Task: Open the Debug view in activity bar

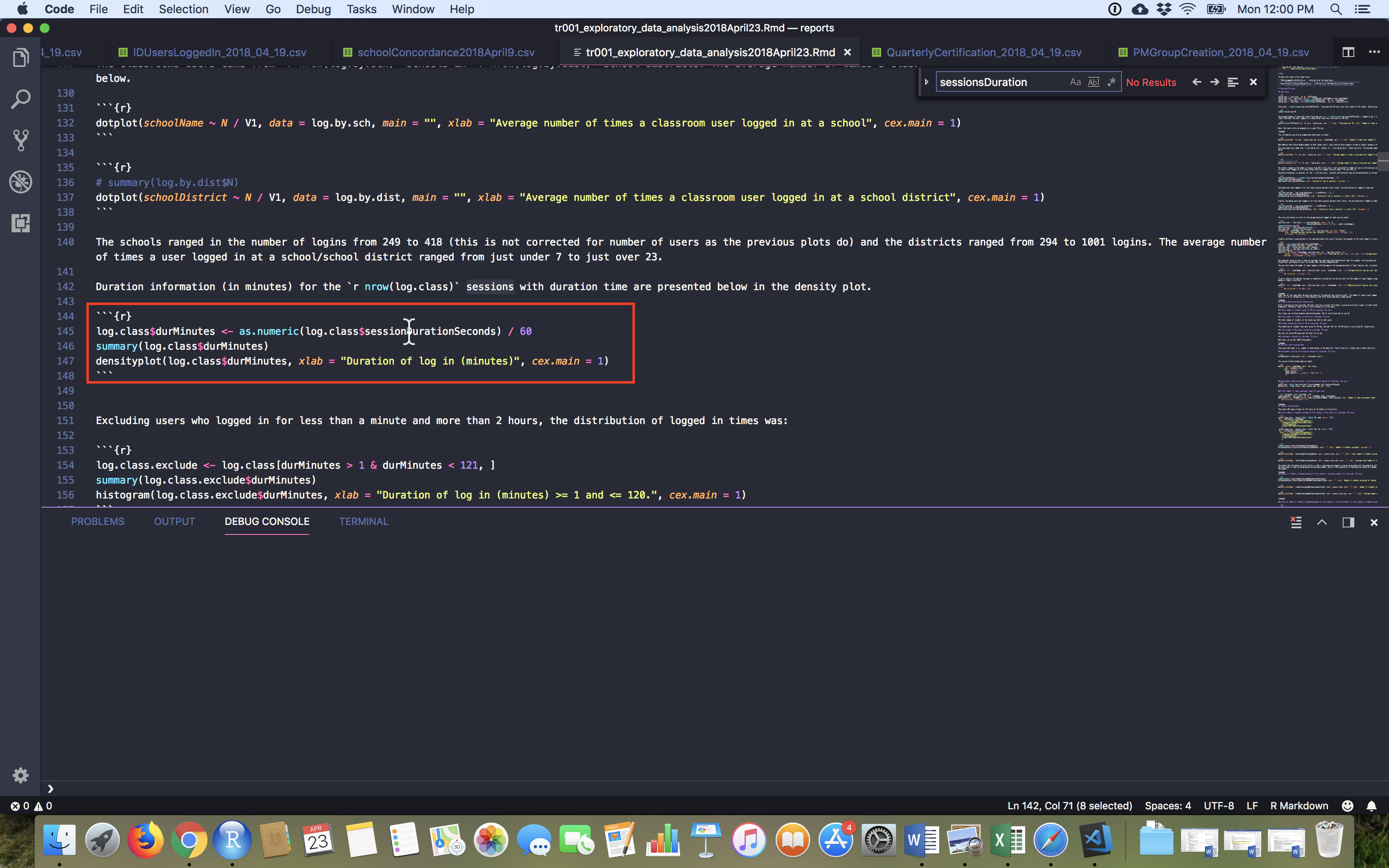Action: point(21,181)
